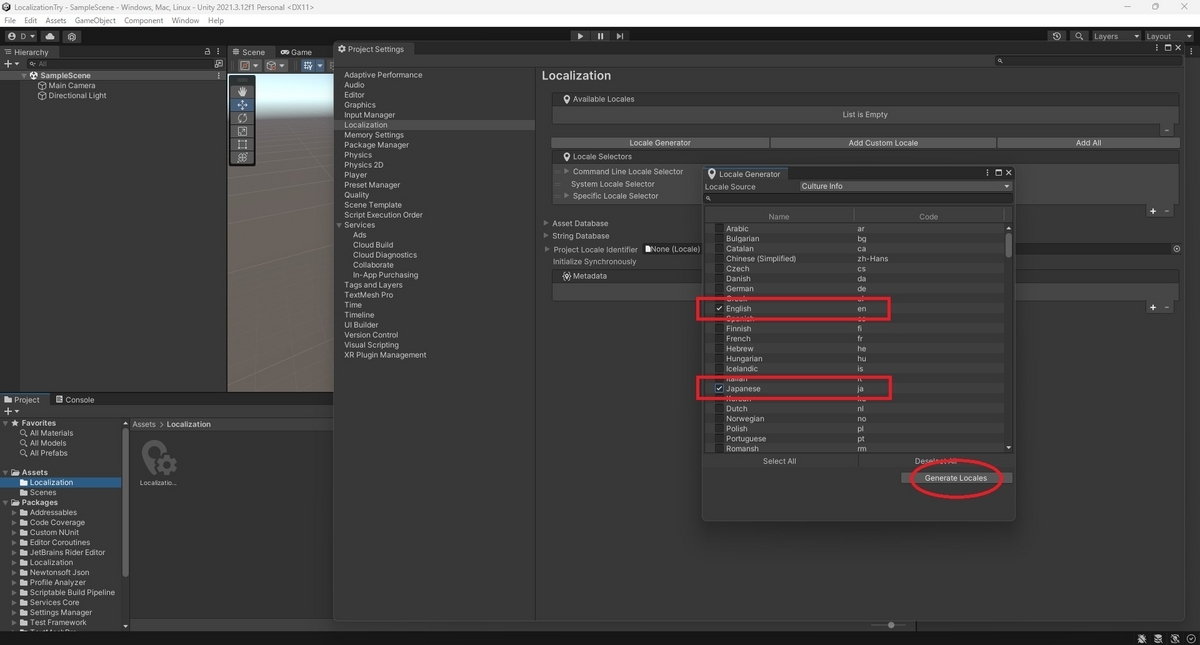Expand Command Line Locale Selector
Viewport: 1200px width, 645px height.
(x=567, y=172)
